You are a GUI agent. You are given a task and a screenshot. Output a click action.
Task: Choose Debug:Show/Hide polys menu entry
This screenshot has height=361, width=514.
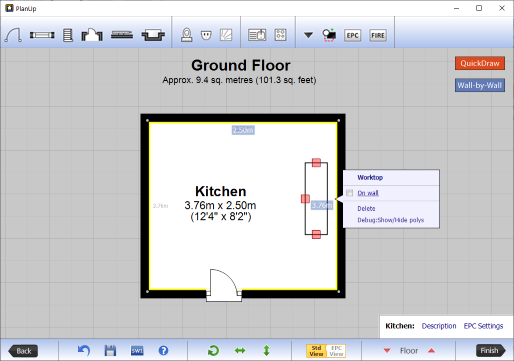[391, 220]
